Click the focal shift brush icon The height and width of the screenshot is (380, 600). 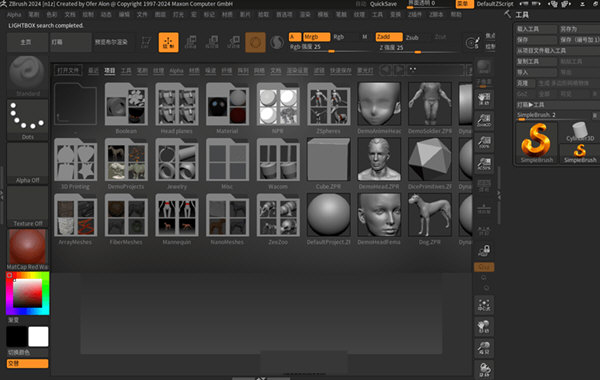473,42
